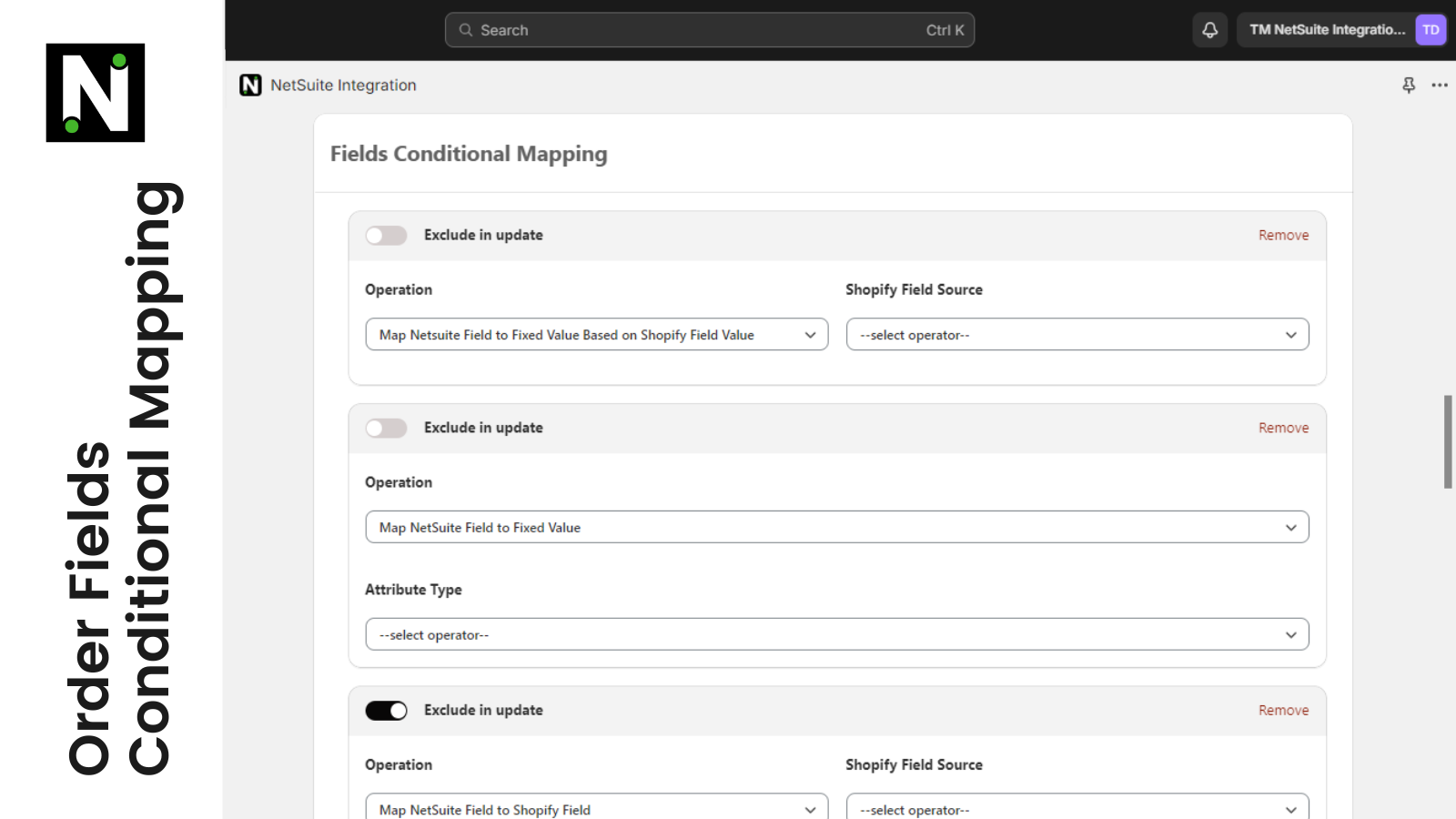The width and height of the screenshot is (1456, 819).
Task: Open the first Operation dropdown
Action: pyautogui.click(x=596, y=334)
